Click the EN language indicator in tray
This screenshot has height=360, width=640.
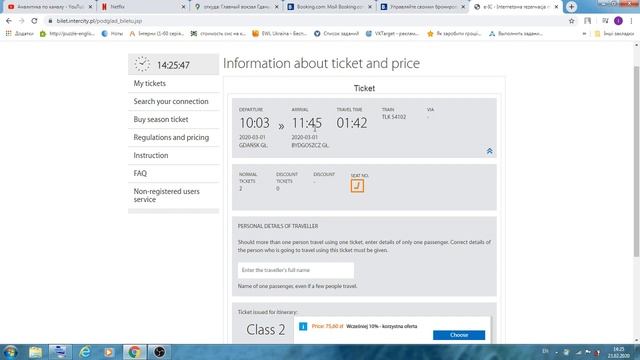pos(545,351)
